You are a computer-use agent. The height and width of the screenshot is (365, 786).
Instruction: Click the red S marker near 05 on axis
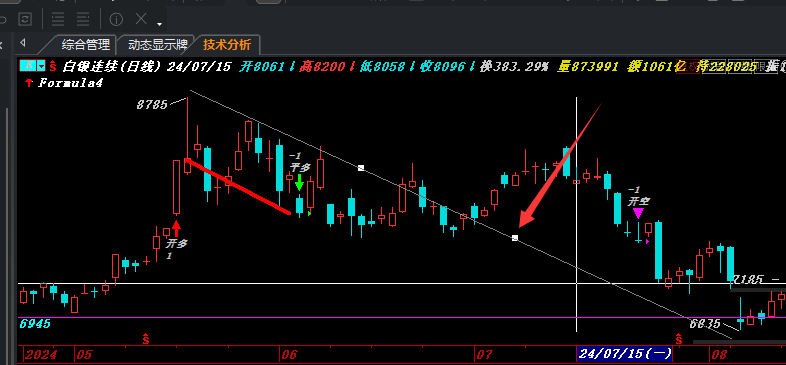pos(146,339)
